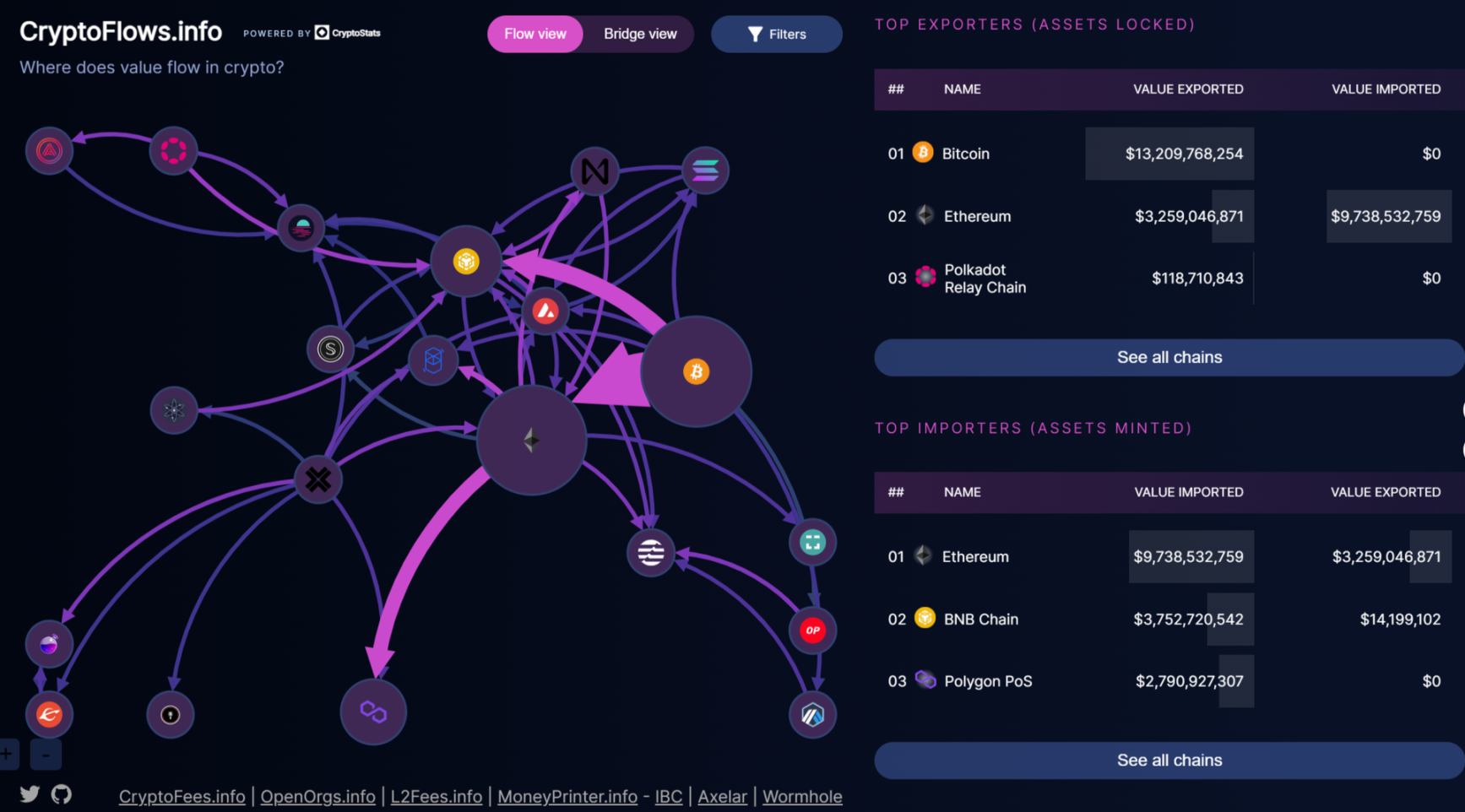The width and height of the screenshot is (1465, 812).
Task: Click the NEAR node in the graph
Action: click(x=594, y=171)
